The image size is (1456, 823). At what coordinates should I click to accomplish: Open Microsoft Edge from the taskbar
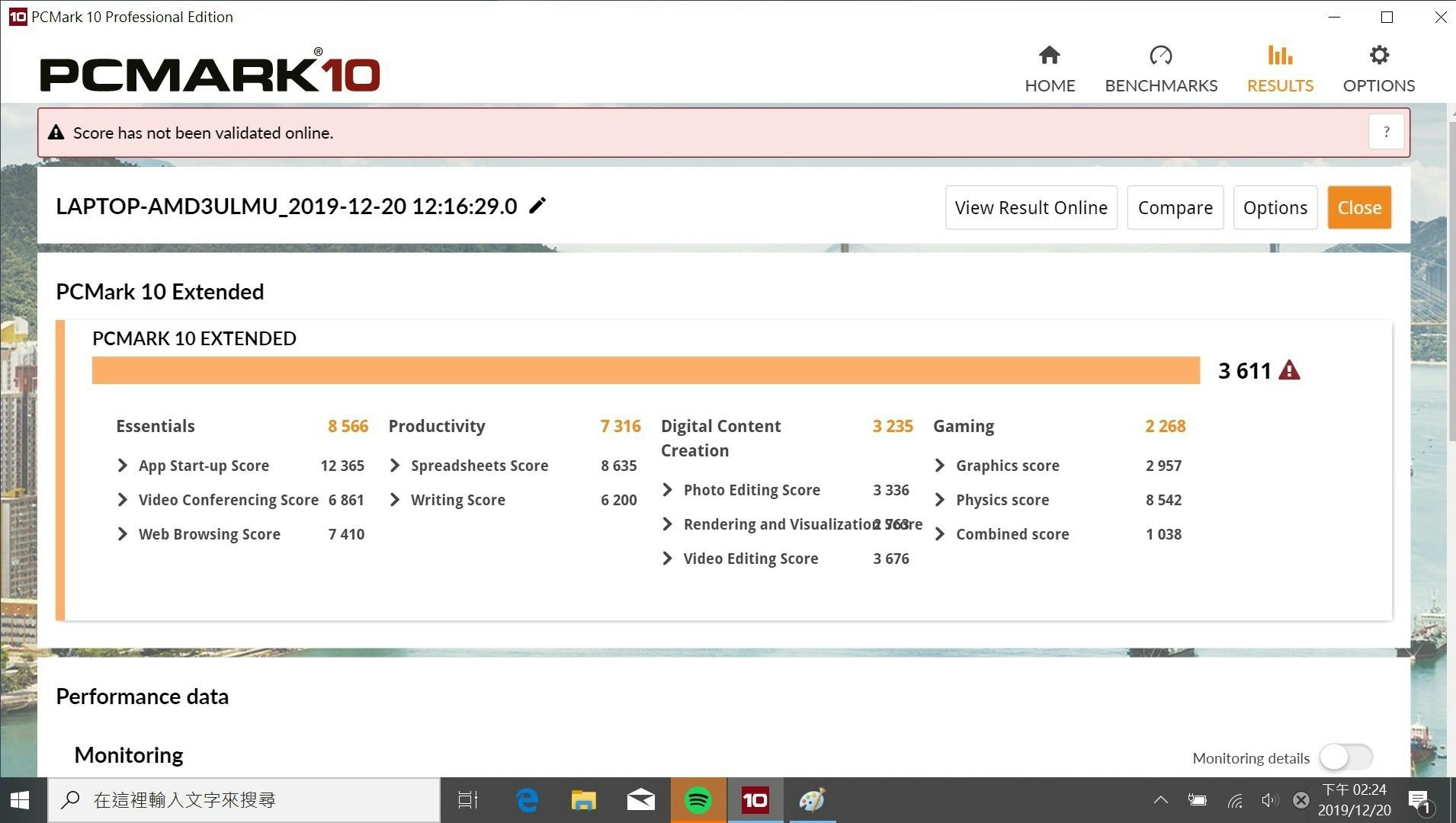[527, 800]
